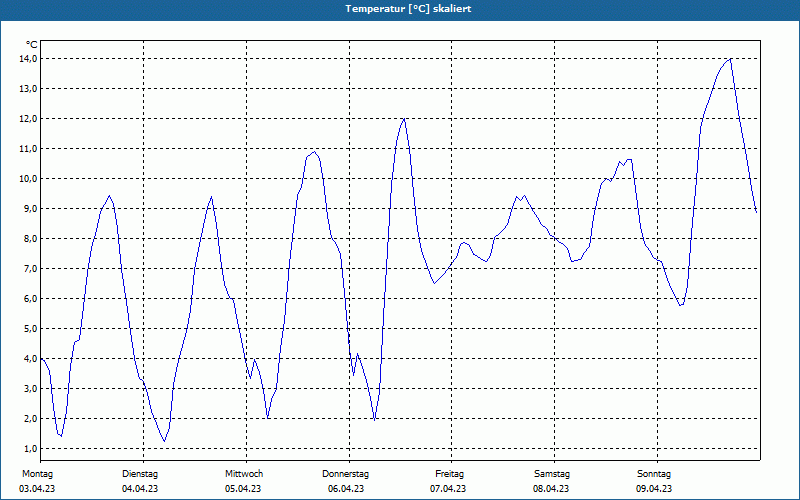800x500 pixels.
Task: Click the '11,0' y-axis label
Action: coord(29,148)
